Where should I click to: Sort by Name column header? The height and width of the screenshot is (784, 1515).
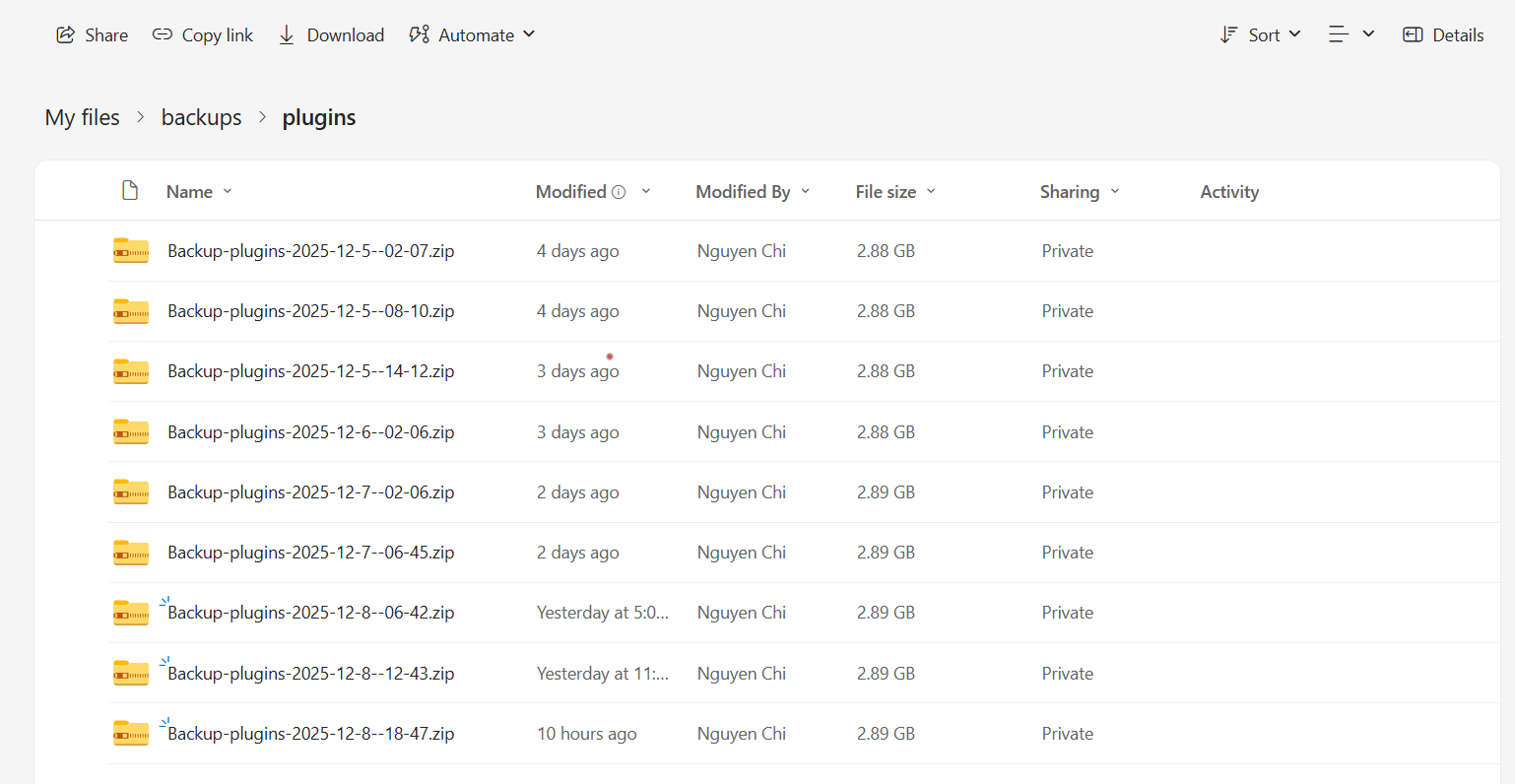pyautogui.click(x=190, y=192)
